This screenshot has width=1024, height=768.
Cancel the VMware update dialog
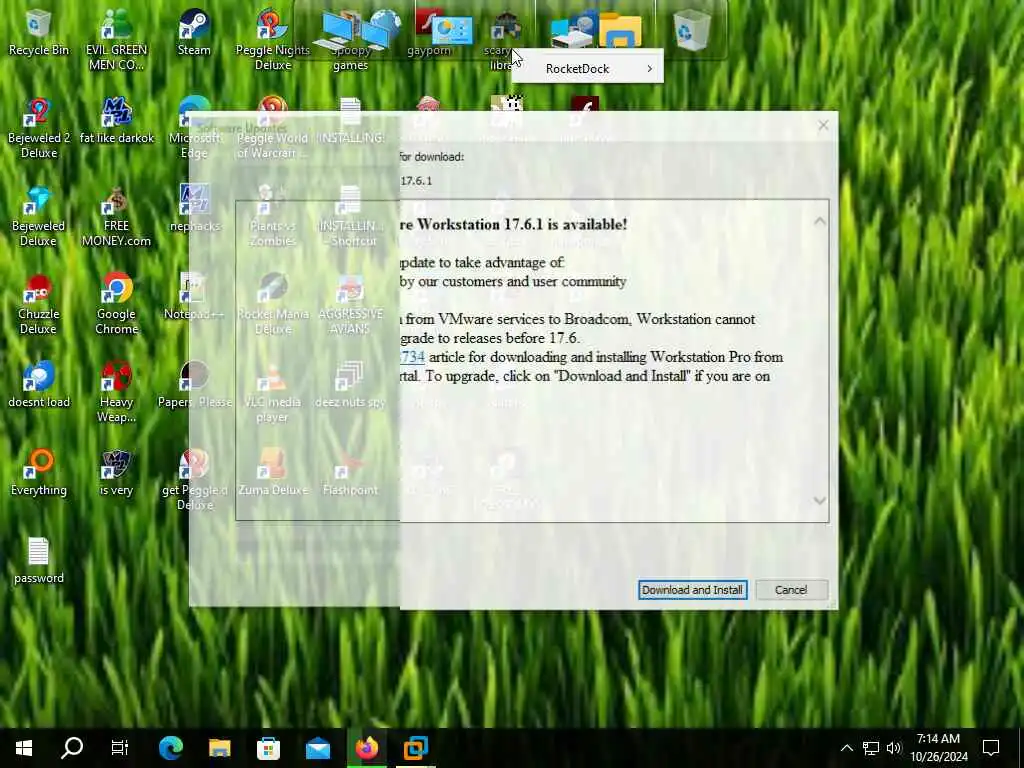tap(791, 590)
